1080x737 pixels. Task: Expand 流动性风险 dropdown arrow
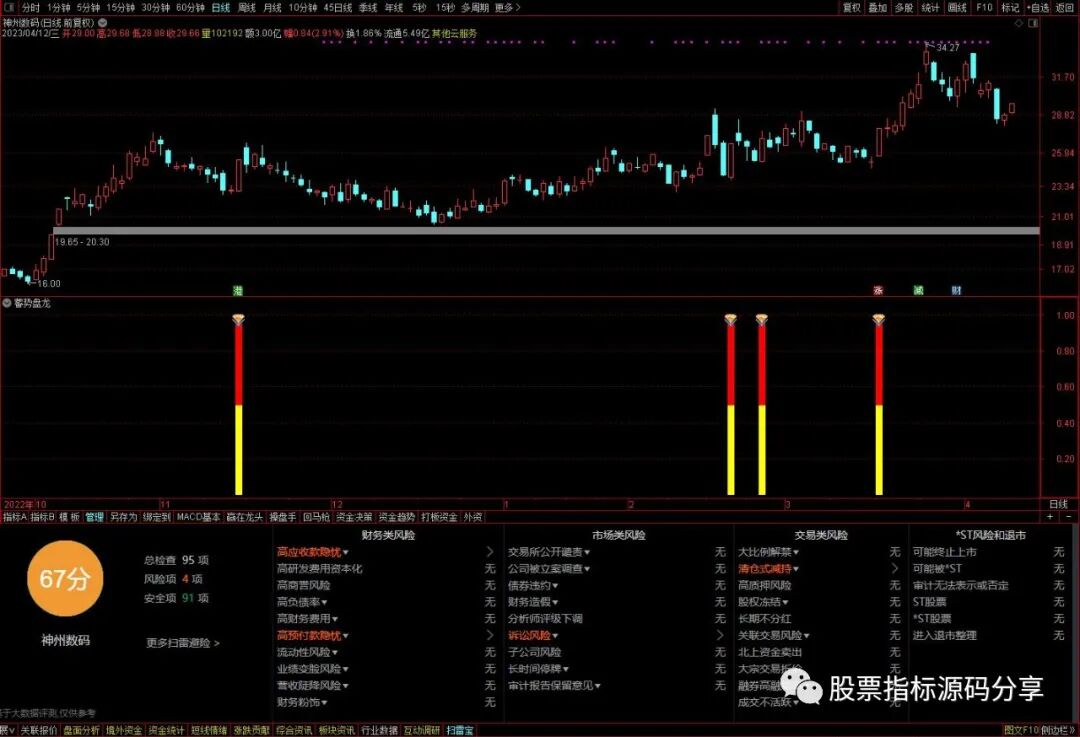click(x=335, y=652)
